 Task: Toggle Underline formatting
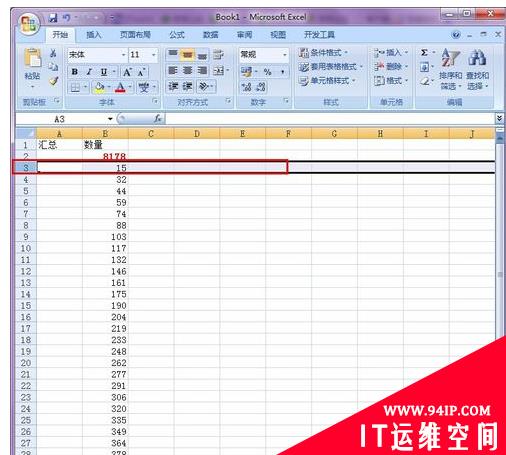[x=104, y=72]
